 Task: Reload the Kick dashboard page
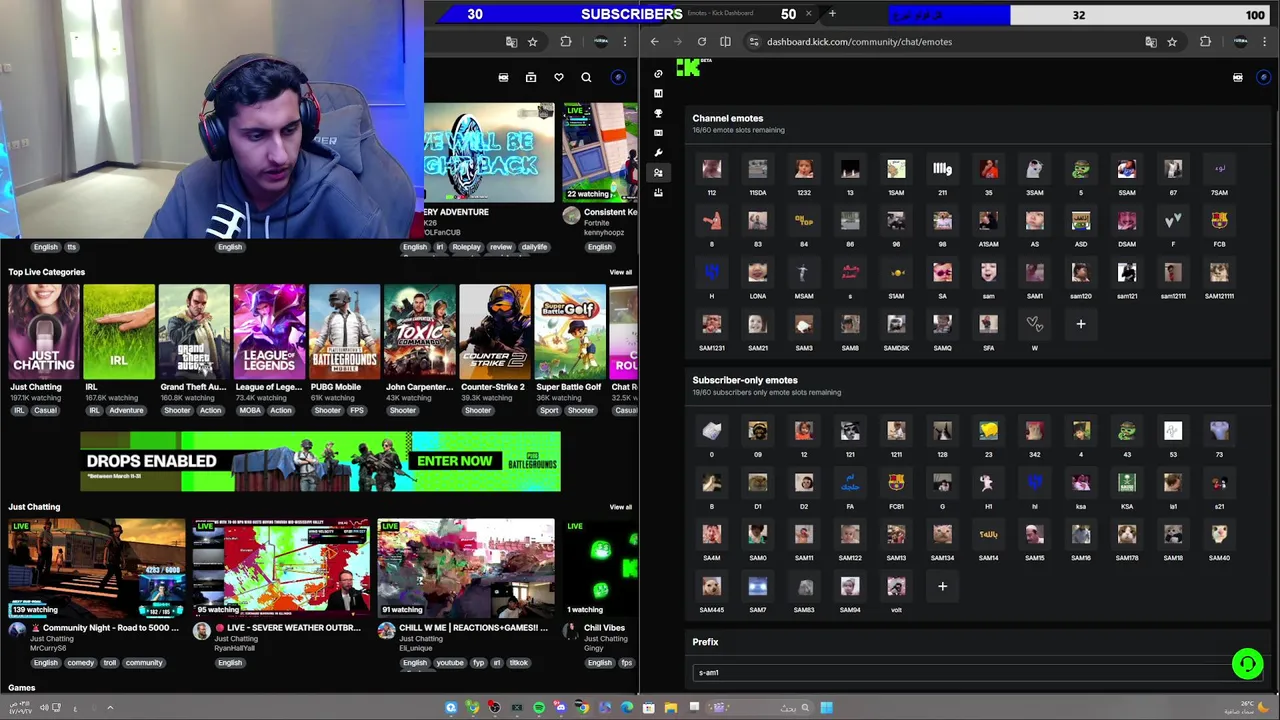(701, 42)
